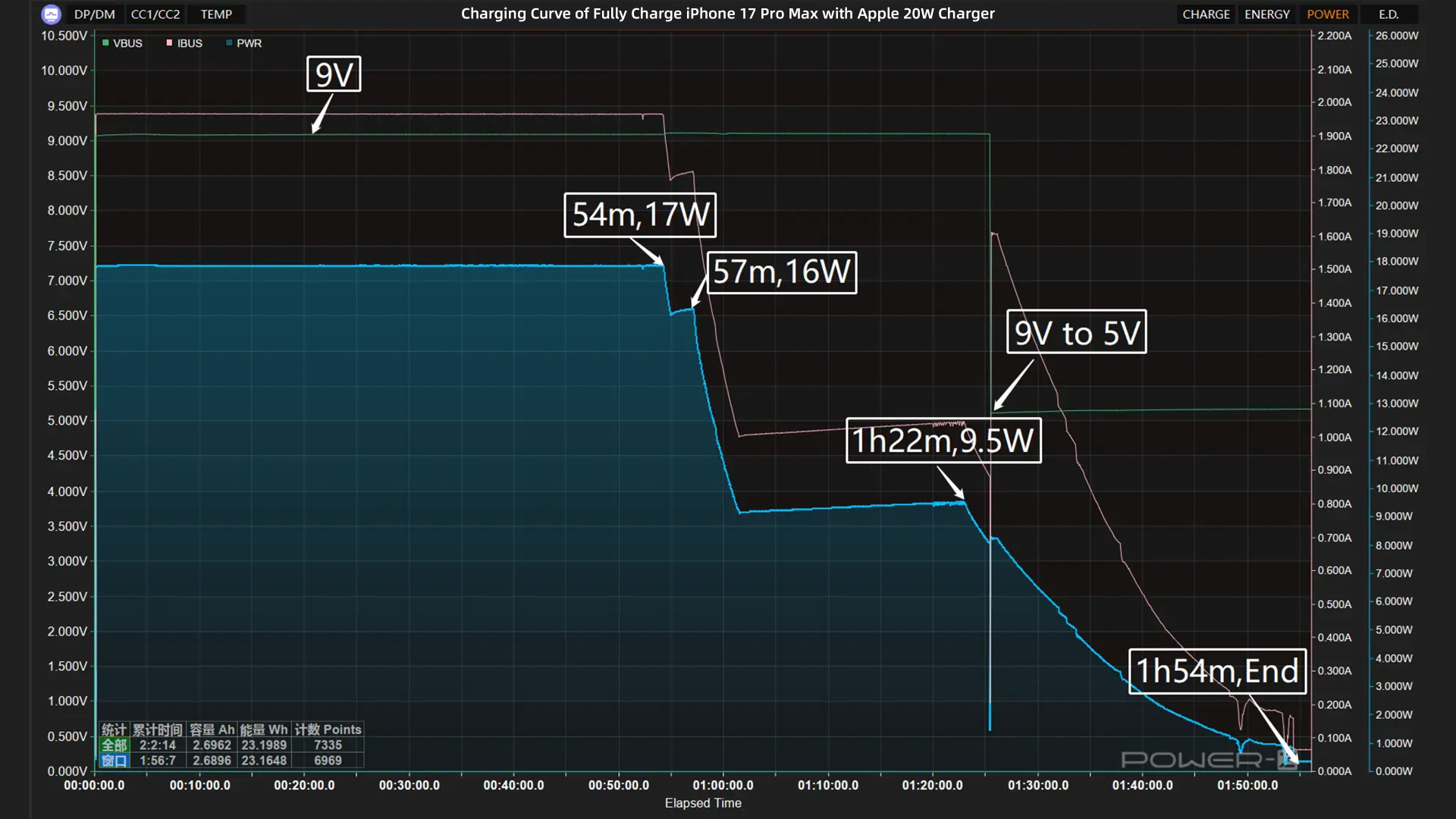The image size is (1456, 819).
Task: Click the 54m,17W annotation marker
Action: [640, 215]
